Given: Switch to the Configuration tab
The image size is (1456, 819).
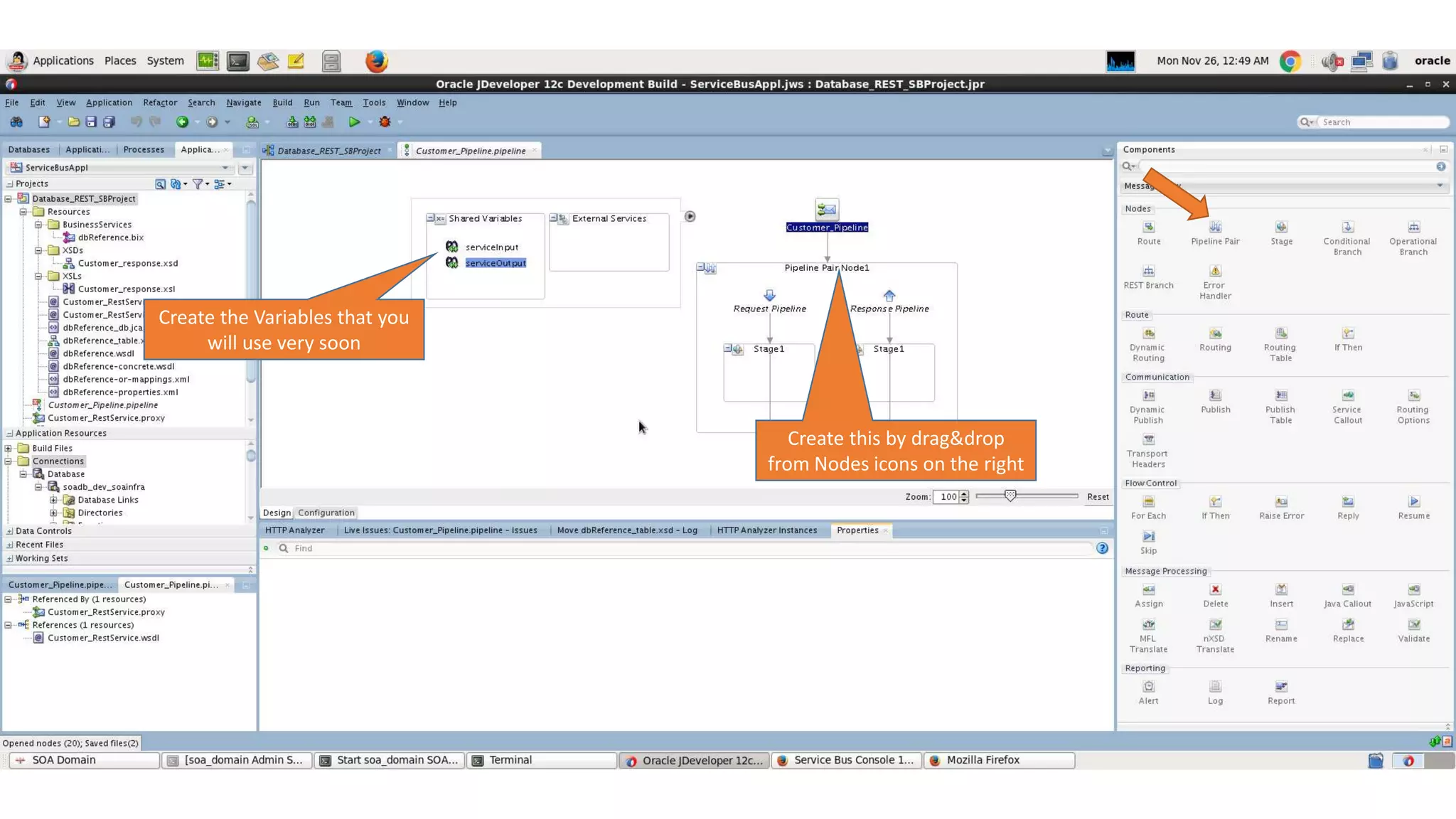Looking at the screenshot, I should [326, 513].
